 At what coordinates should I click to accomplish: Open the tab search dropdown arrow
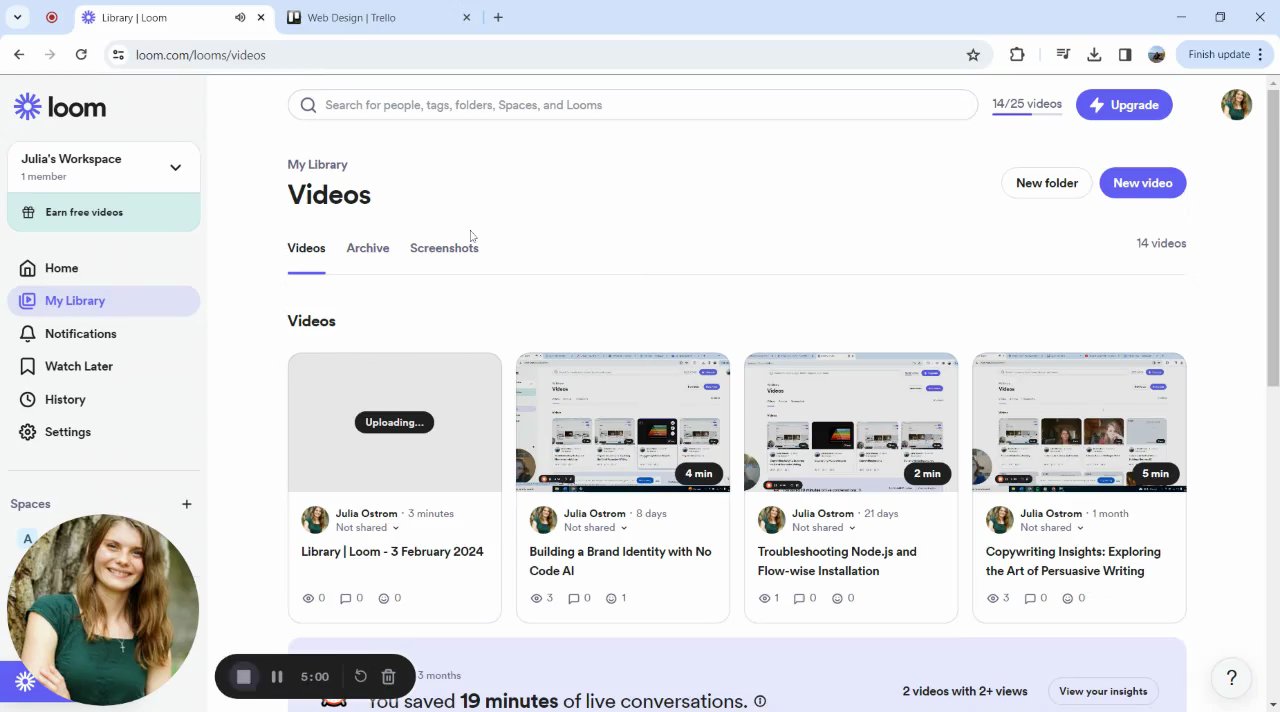(17, 17)
